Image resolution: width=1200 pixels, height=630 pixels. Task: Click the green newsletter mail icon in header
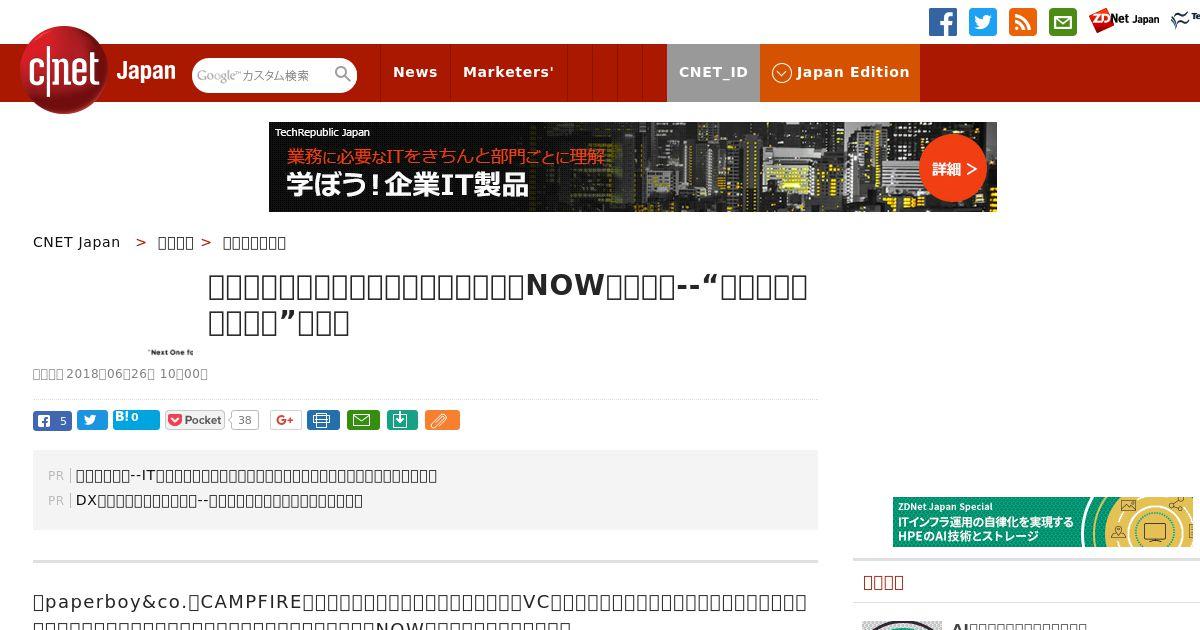tap(1063, 22)
